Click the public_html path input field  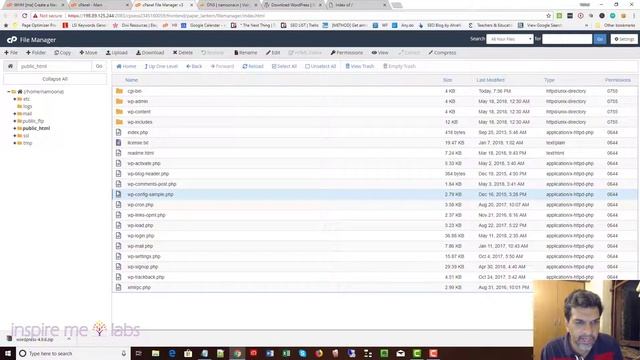tap(54, 66)
